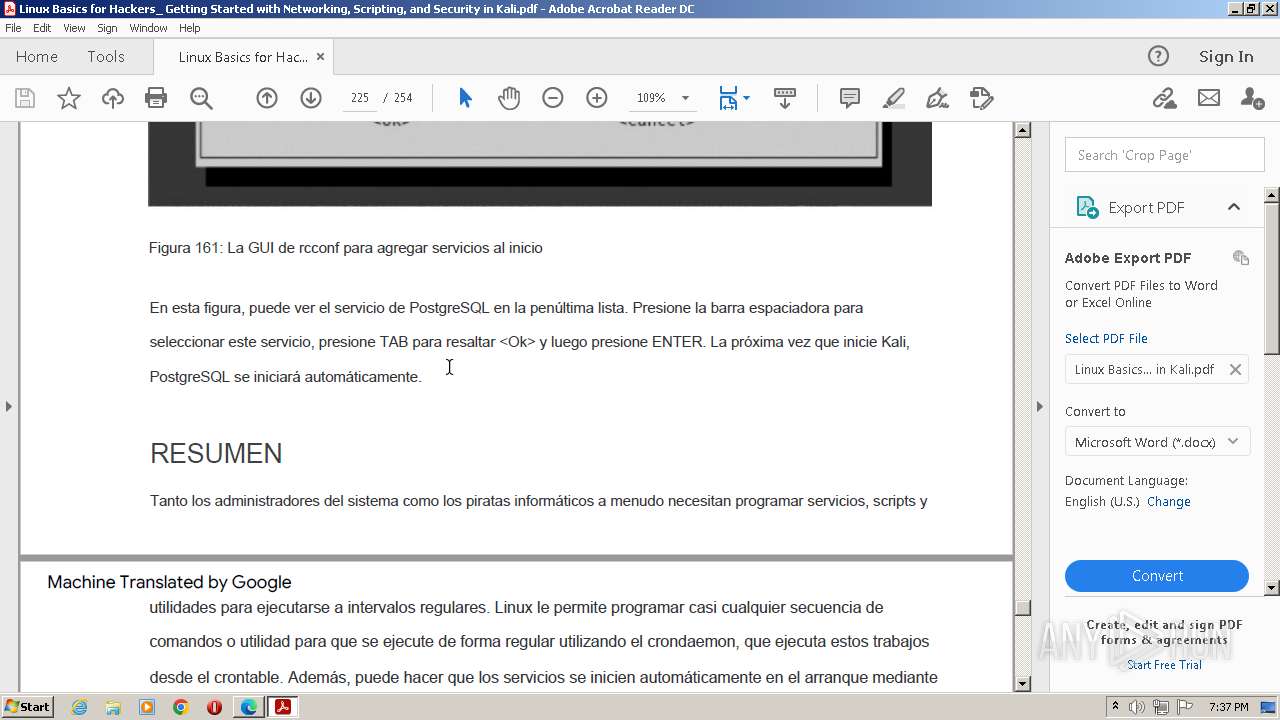This screenshot has height=720, width=1280.
Task: Open the Window menu
Action: tap(148, 28)
